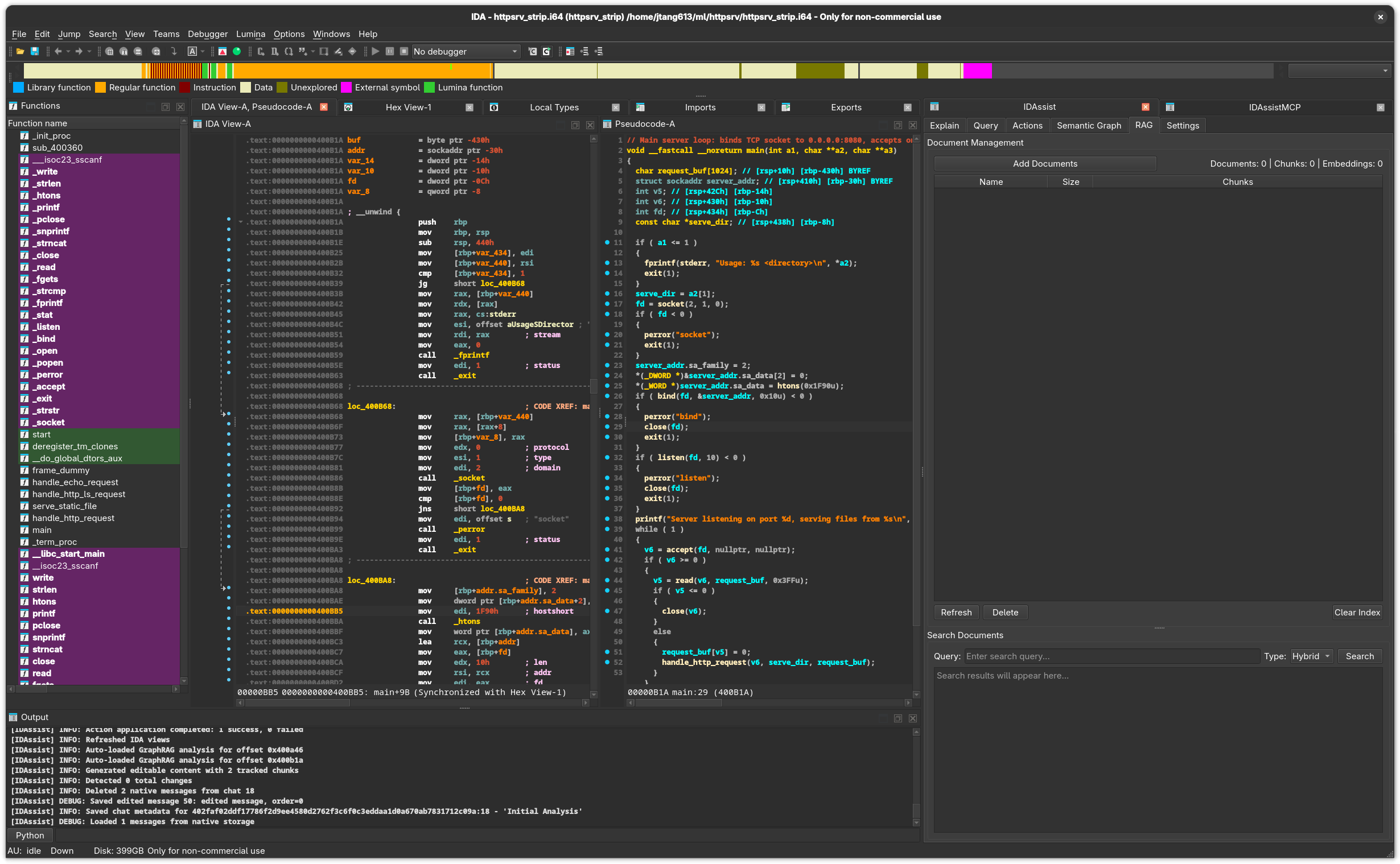
Task: Pause the process using the pause icon
Action: pyautogui.click(x=390, y=51)
